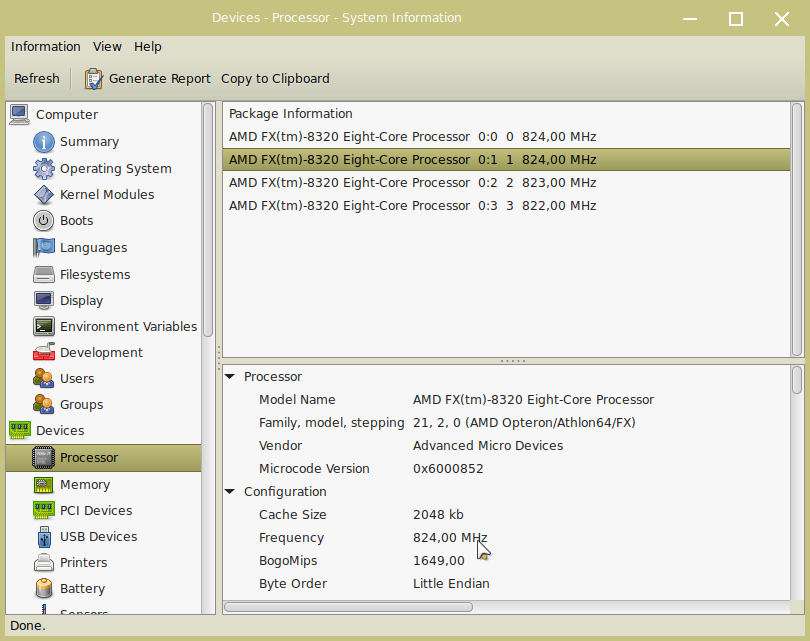
Task: Minimize the System Information window
Action: coord(690,19)
